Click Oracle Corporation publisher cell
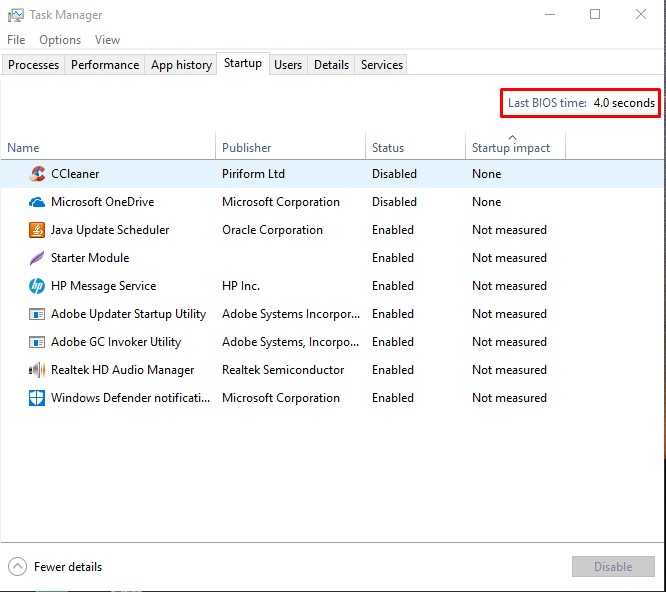 [x=272, y=230]
